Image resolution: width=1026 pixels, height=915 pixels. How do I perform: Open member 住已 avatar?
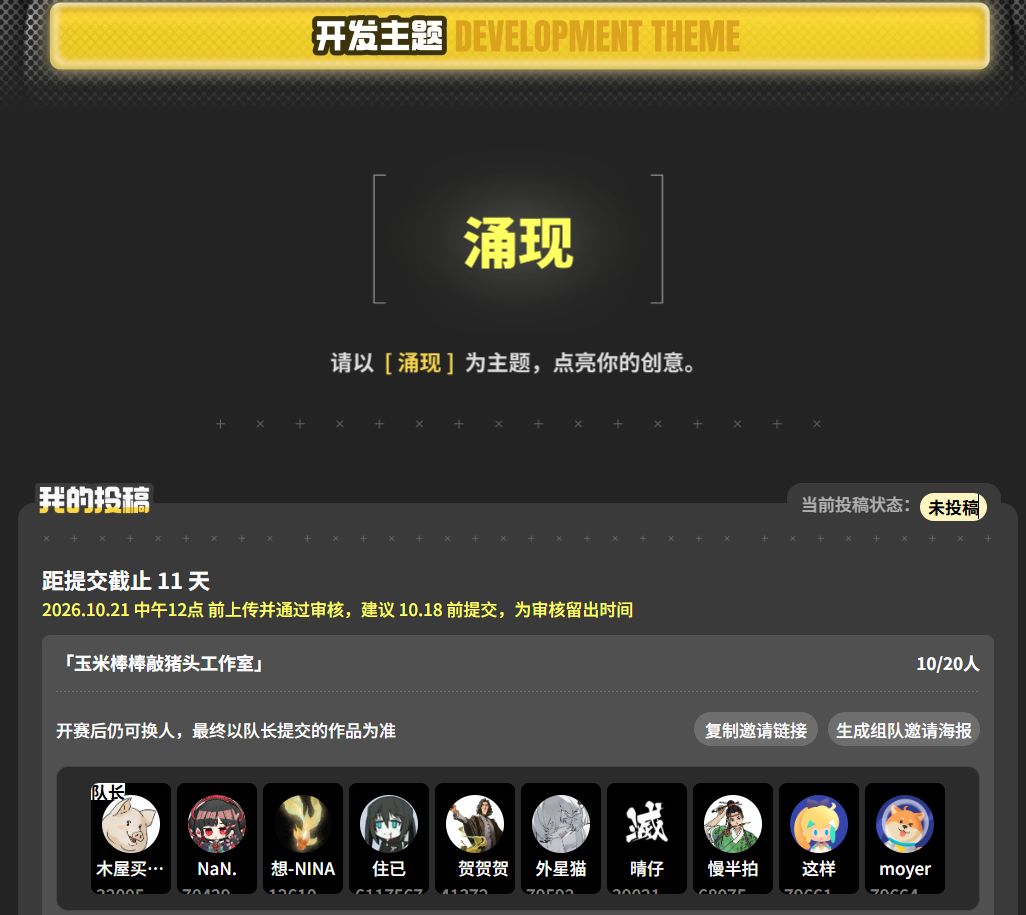pyautogui.click(x=389, y=823)
